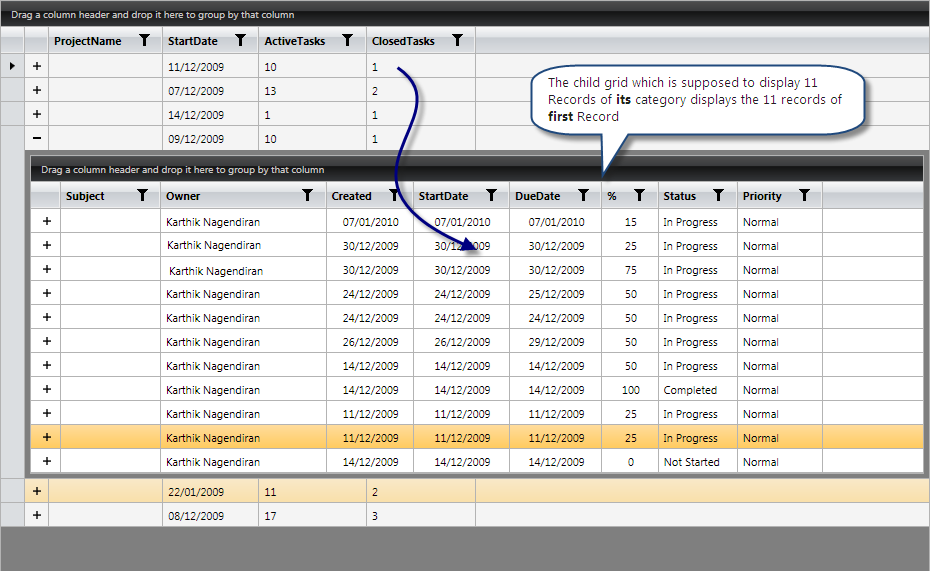Expand the Not Started task row
The image size is (930, 571).
47,461
